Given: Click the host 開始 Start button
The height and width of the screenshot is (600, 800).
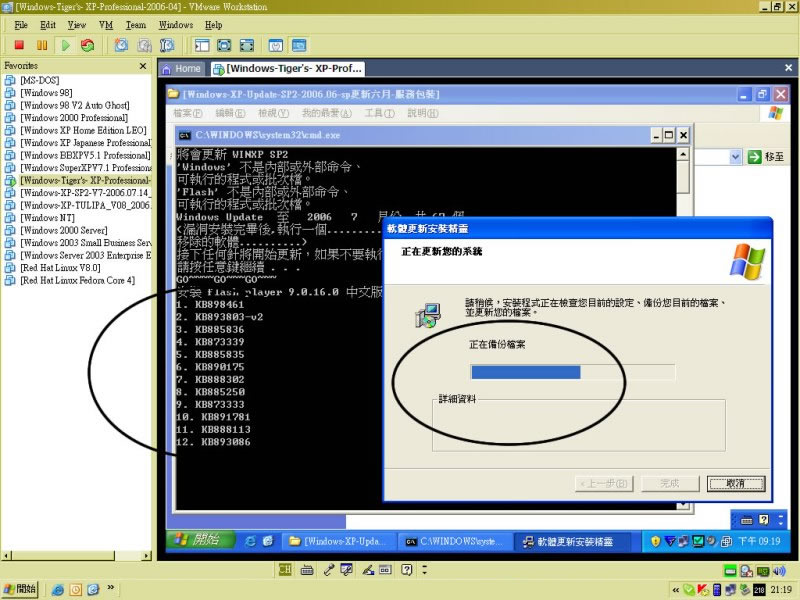Looking at the screenshot, I should pyautogui.click(x=20, y=589).
